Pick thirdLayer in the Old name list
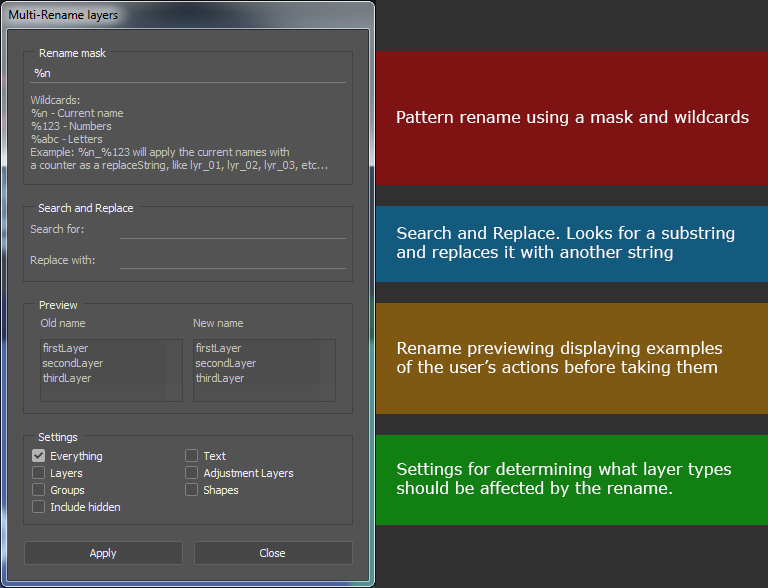The height and width of the screenshot is (588, 768). 67,378
